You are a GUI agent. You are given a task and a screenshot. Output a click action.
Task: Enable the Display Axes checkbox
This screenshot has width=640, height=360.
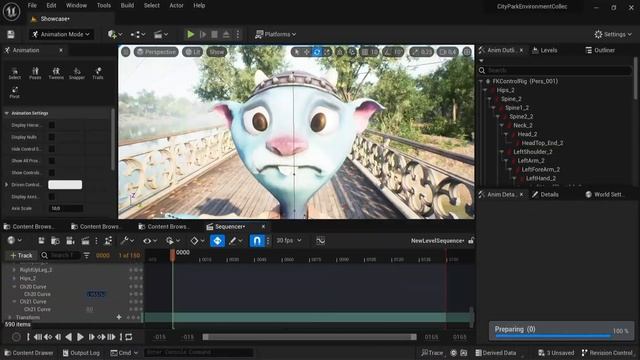(x=52, y=197)
